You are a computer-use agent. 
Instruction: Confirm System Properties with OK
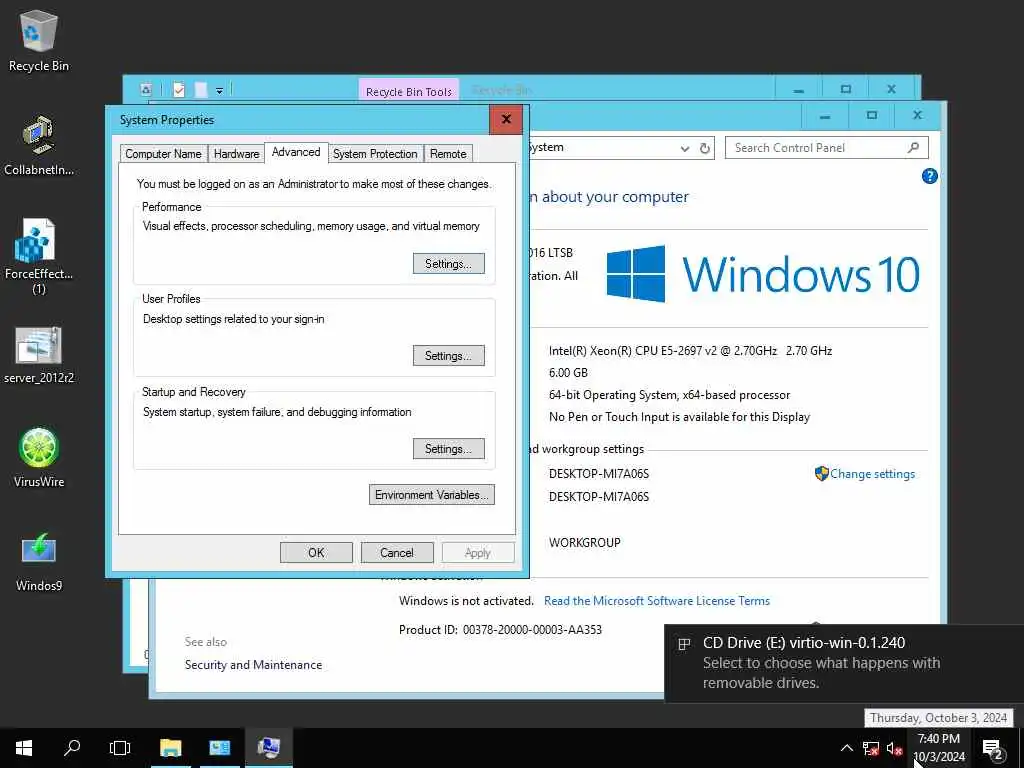click(x=316, y=552)
